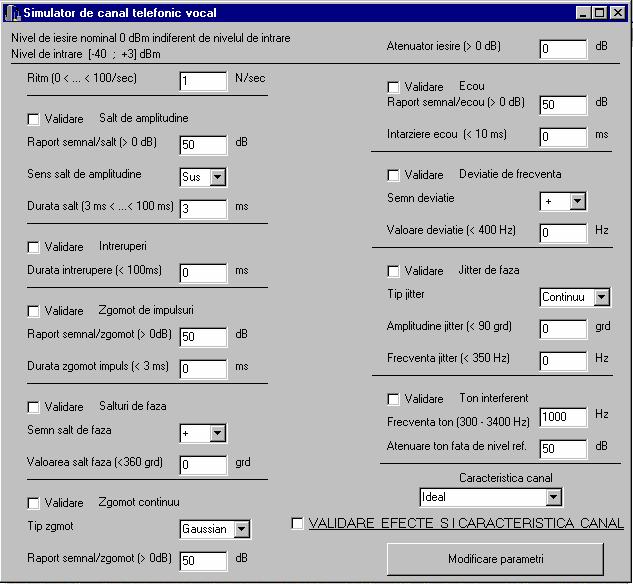Screen dimensions: 633x584
Task: Click Raport semnal/zgomot field under Zgomot de impulsuri
Action: [x=203, y=337]
